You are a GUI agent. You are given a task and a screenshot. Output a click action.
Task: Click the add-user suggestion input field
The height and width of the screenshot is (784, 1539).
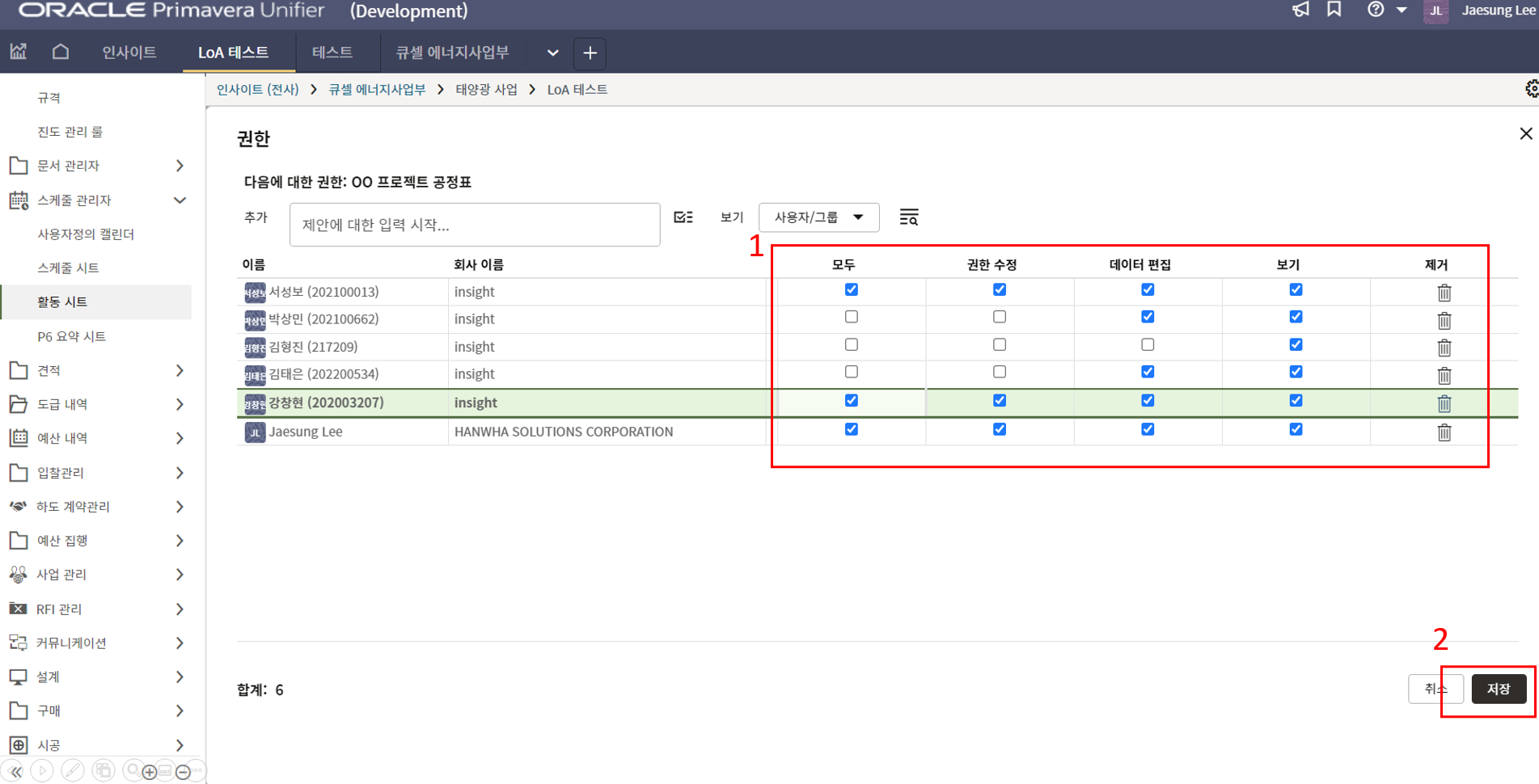(x=475, y=225)
